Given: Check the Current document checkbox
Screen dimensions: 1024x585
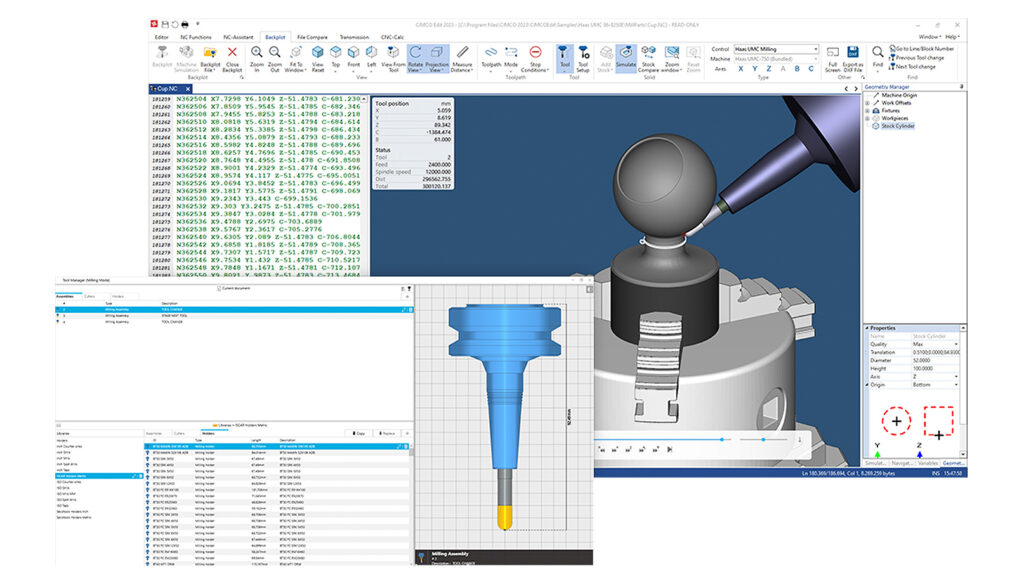Looking at the screenshot, I should (x=219, y=288).
